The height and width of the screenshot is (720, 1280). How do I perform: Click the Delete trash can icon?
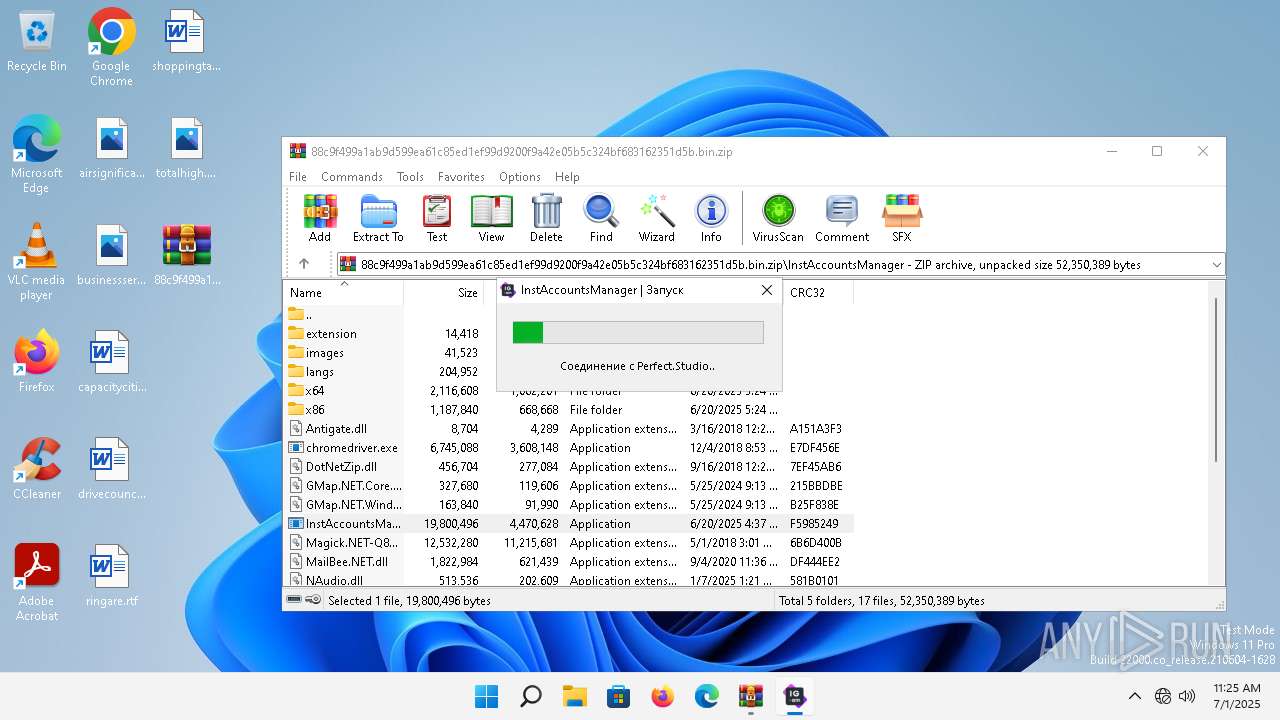(546, 218)
